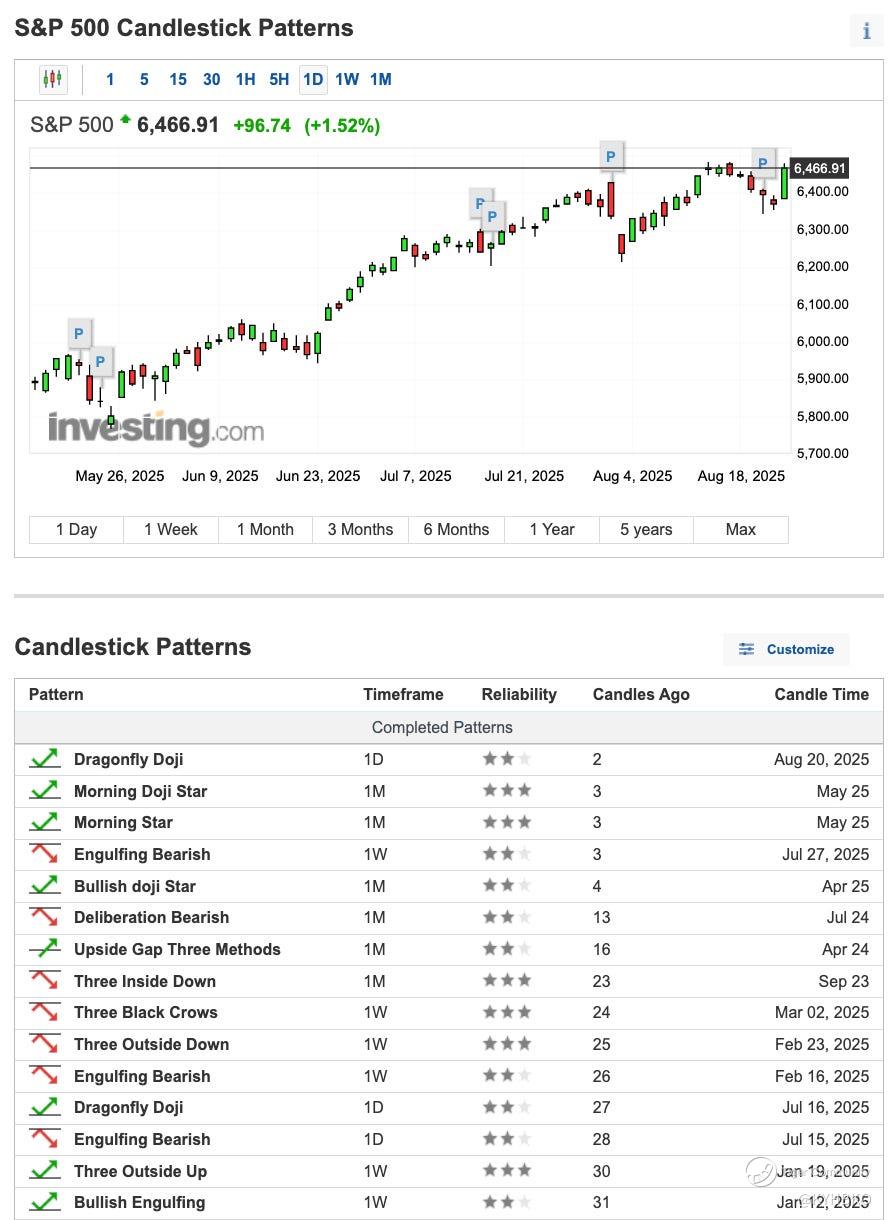Open the Bullish doji Star pattern
This screenshot has height=1220, width=888.
click(135, 886)
